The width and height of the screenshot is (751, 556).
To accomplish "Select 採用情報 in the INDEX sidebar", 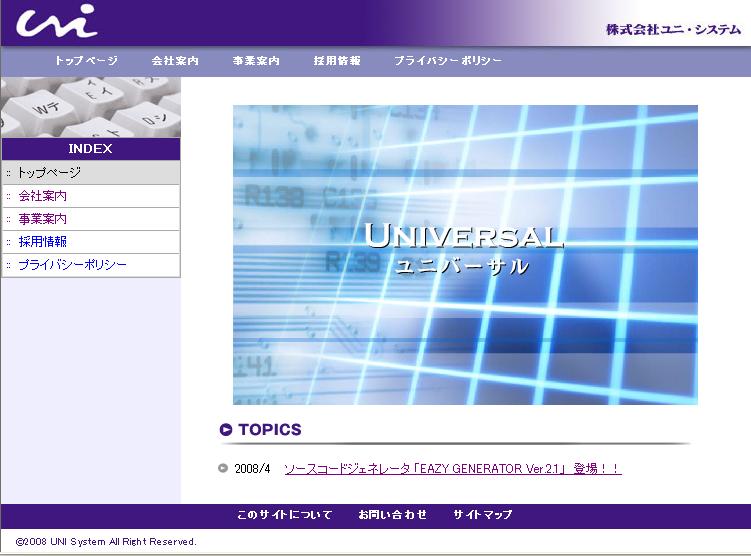I will (91, 242).
